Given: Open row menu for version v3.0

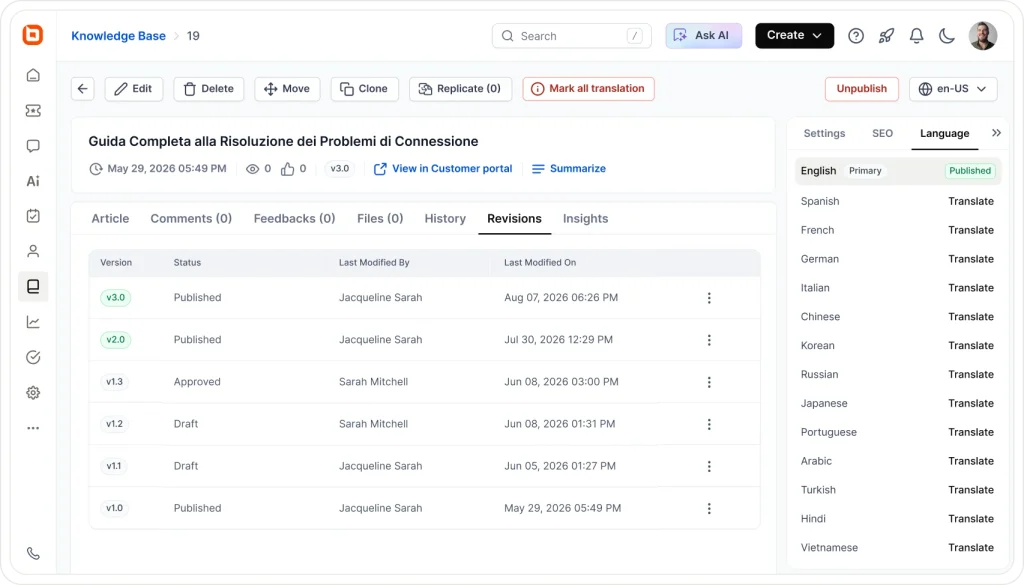Looking at the screenshot, I should 709,298.
